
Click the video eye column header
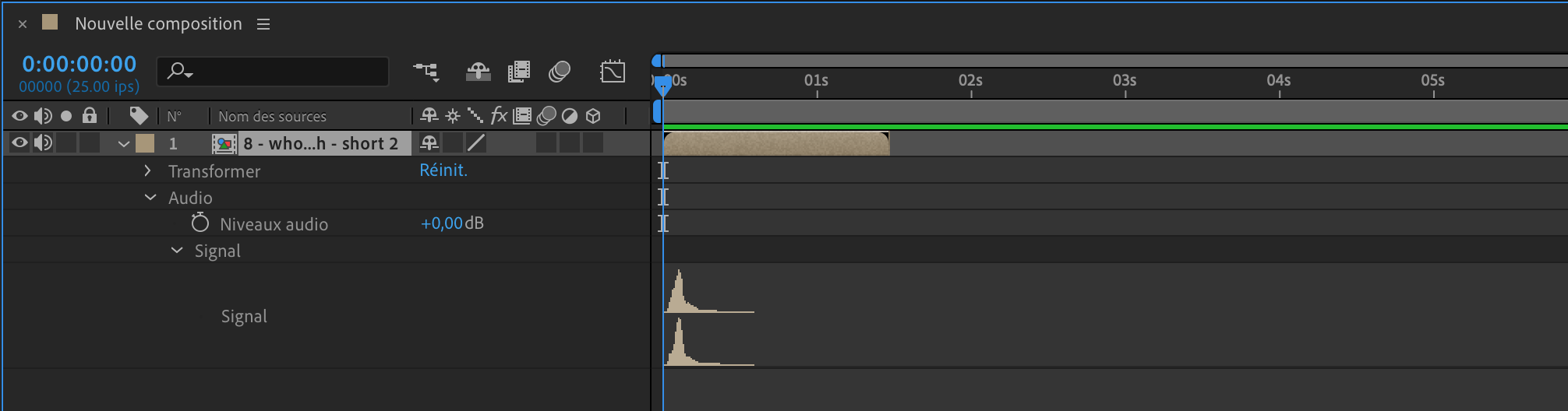click(19, 116)
